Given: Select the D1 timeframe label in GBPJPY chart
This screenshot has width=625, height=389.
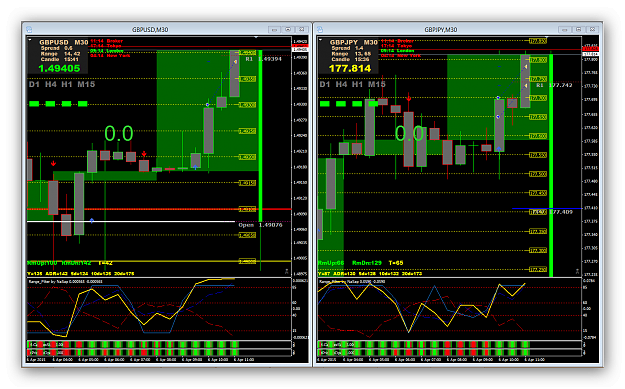Looking at the screenshot, I should click(x=325, y=84).
